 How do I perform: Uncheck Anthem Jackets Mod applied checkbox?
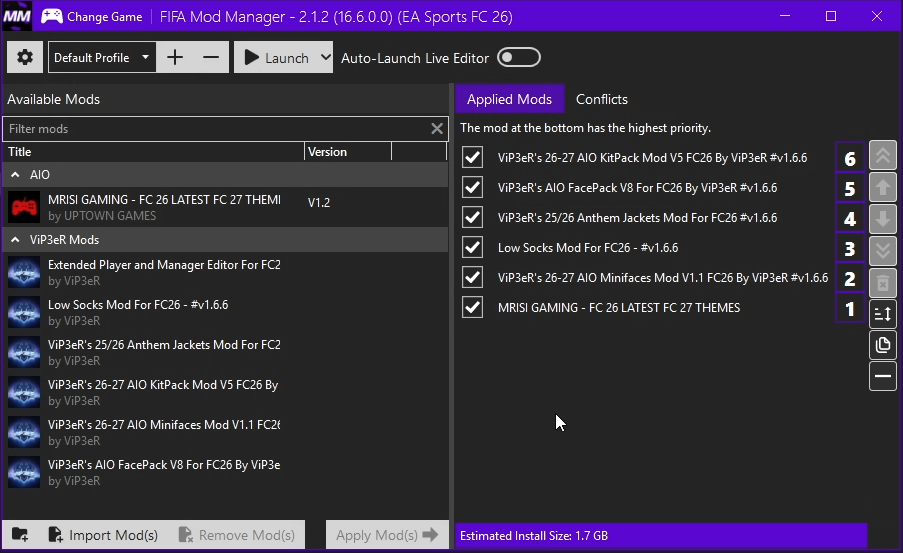tap(472, 217)
